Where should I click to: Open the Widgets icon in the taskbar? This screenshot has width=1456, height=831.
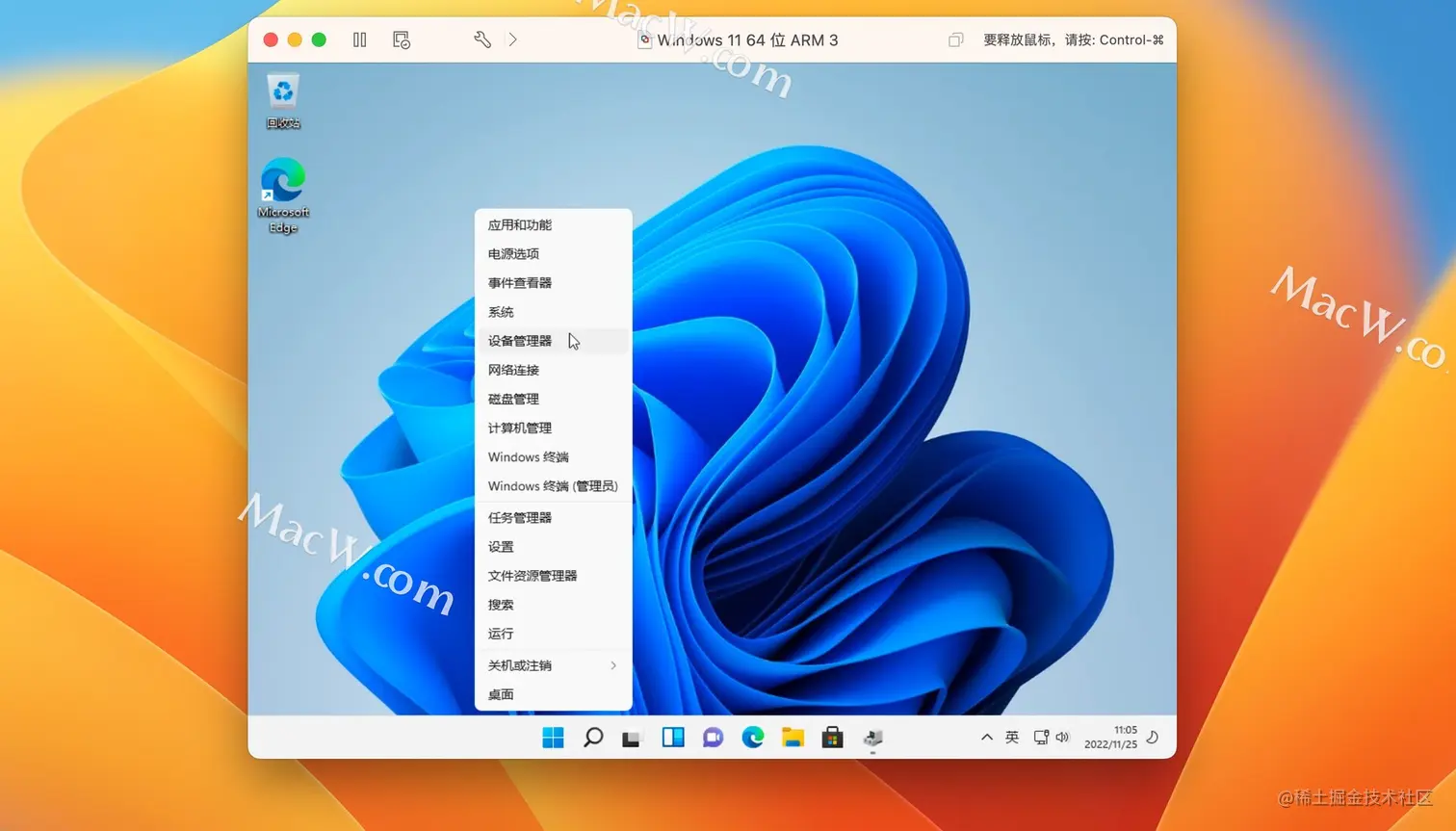click(x=673, y=738)
